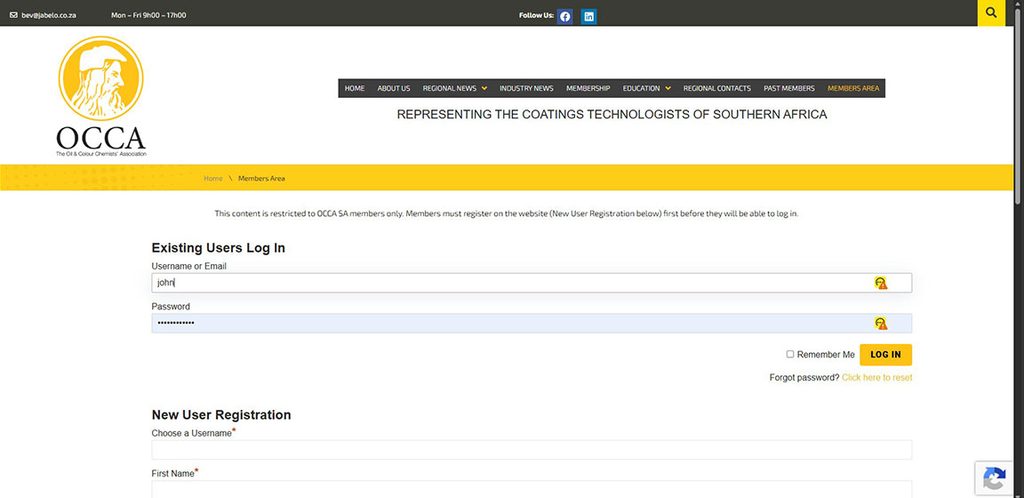Viewport: 1024px width, 498px height.
Task: Open the Past Members menu item
Action: click(x=789, y=88)
